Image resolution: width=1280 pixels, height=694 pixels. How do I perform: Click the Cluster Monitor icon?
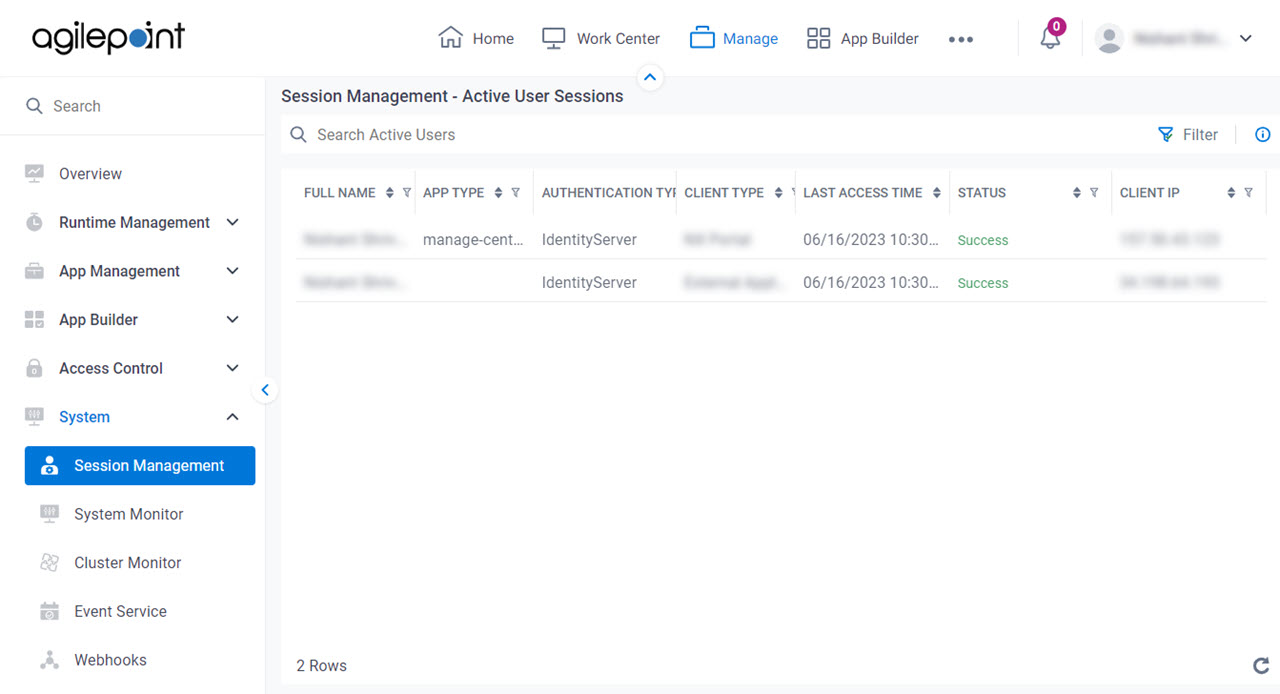(x=49, y=563)
